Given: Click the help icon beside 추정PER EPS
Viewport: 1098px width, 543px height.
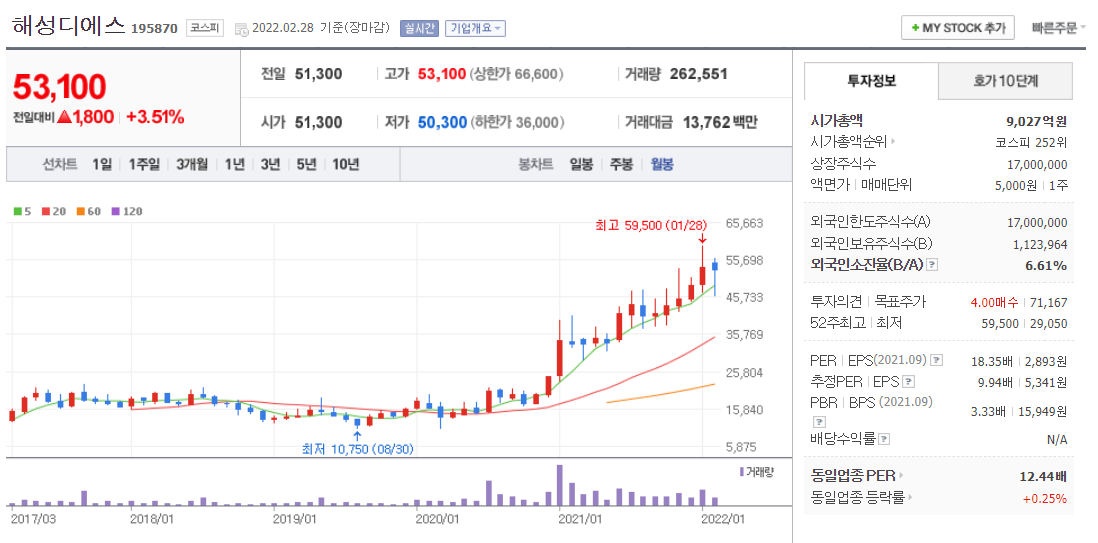Looking at the screenshot, I should [909, 382].
